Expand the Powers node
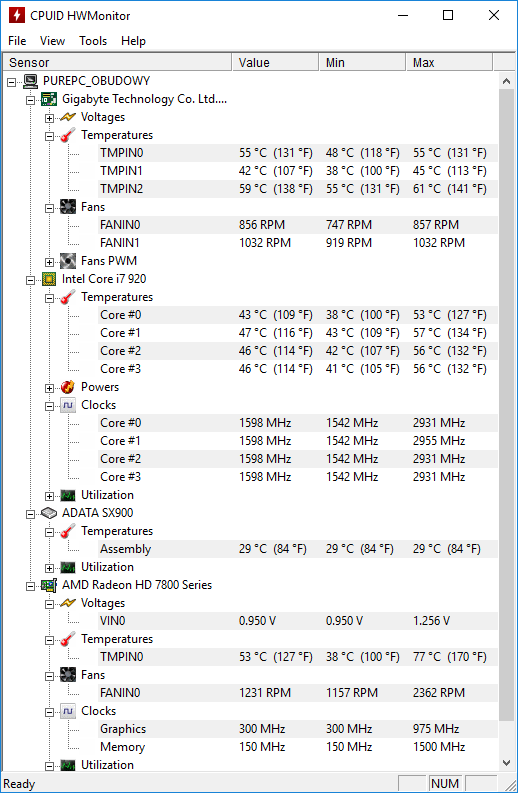 49,388
